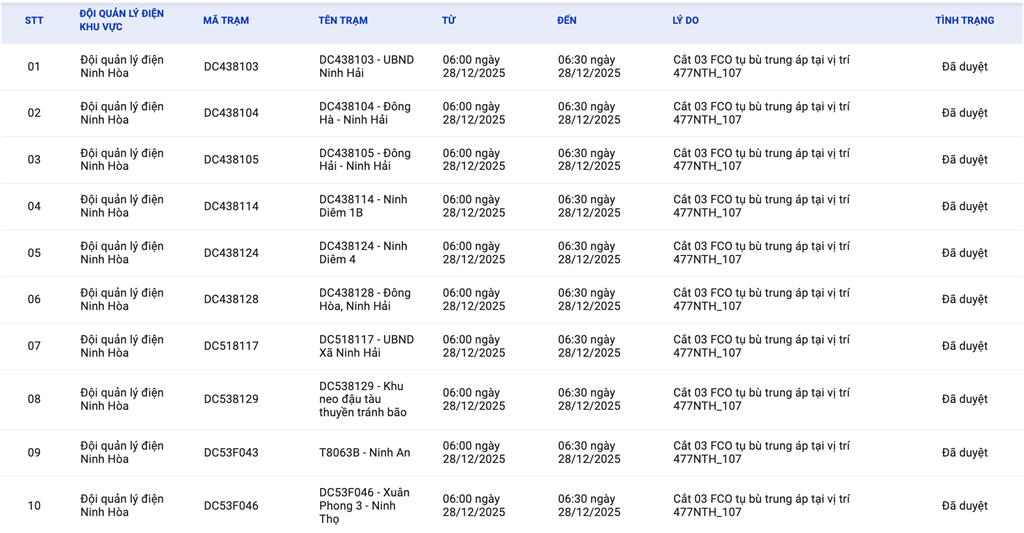The height and width of the screenshot is (533, 1024).
Task: Click station name DC438114 - Ninh Diêm 1B
Action: pos(363,206)
